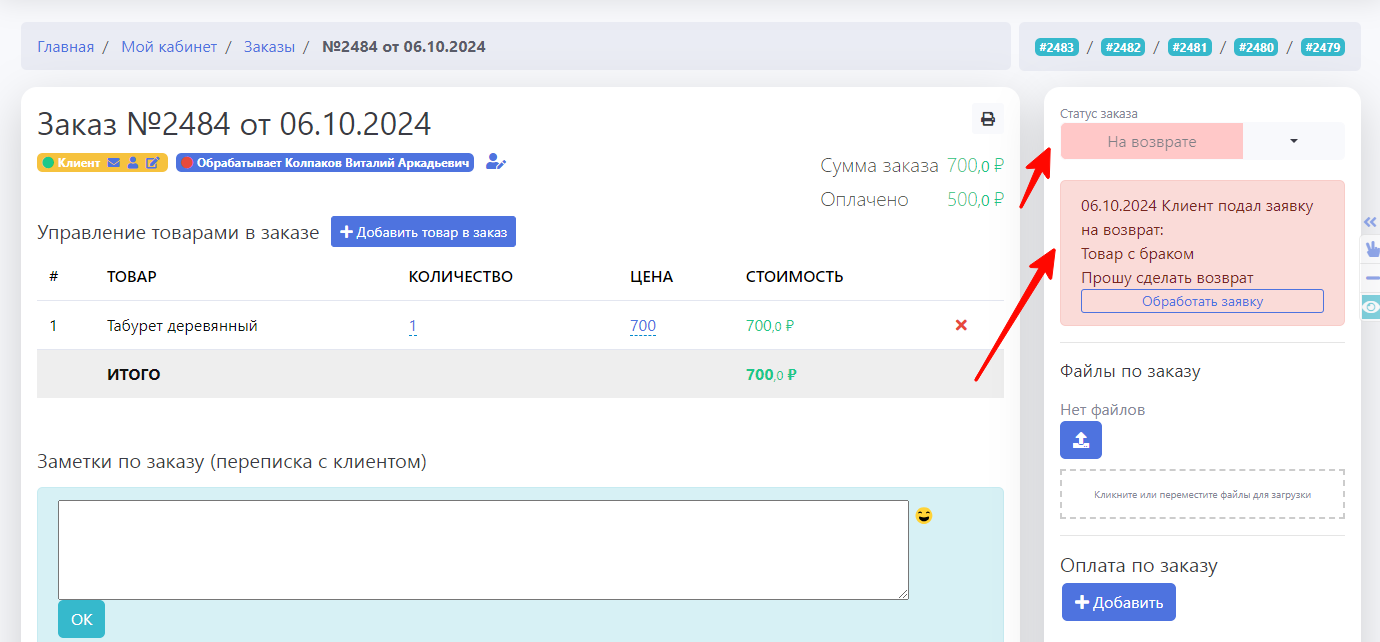Click the print order icon
The height and width of the screenshot is (642, 1380).
tap(988, 119)
